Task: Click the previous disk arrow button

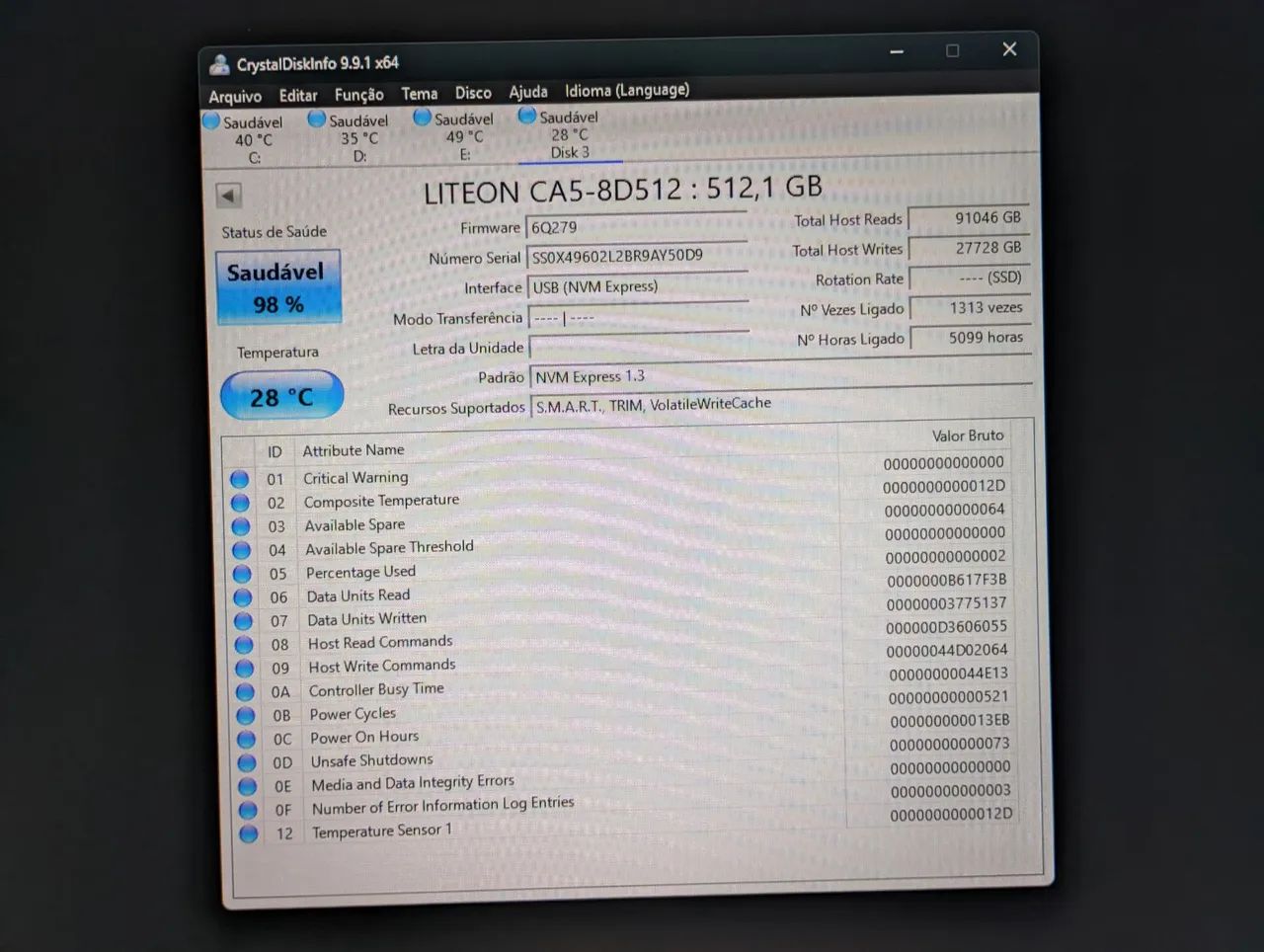Action: pos(228,196)
